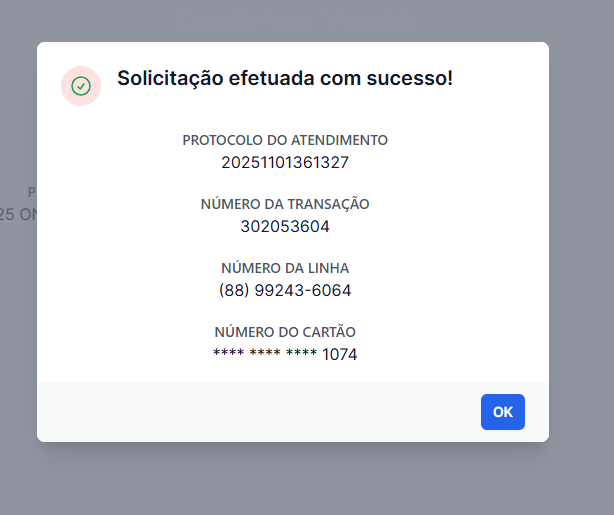
Task: Click the phone line number (88) 99243-6064
Action: point(285,290)
